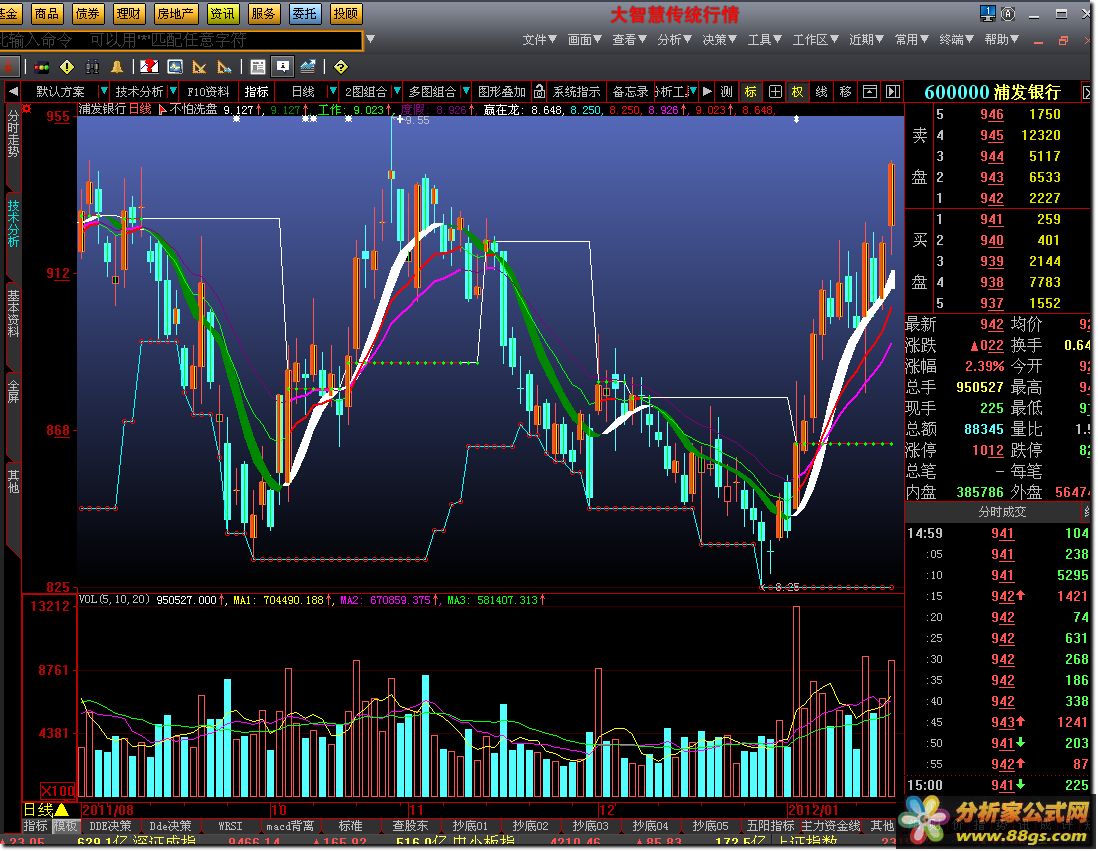Click the F10资料 toolbar button
This screenshot has height=851, width=1098.
tap(208, 92)
